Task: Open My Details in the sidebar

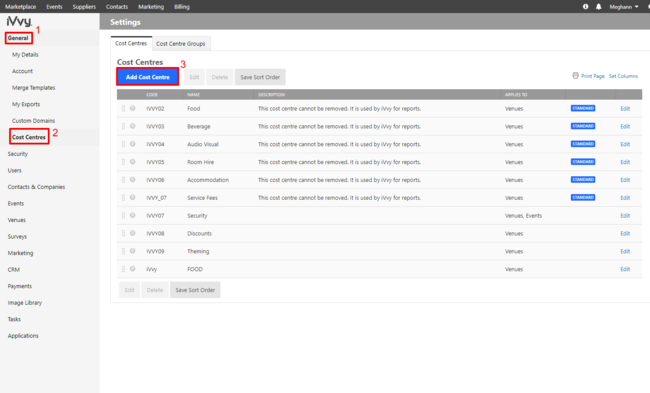Action: 25,55
